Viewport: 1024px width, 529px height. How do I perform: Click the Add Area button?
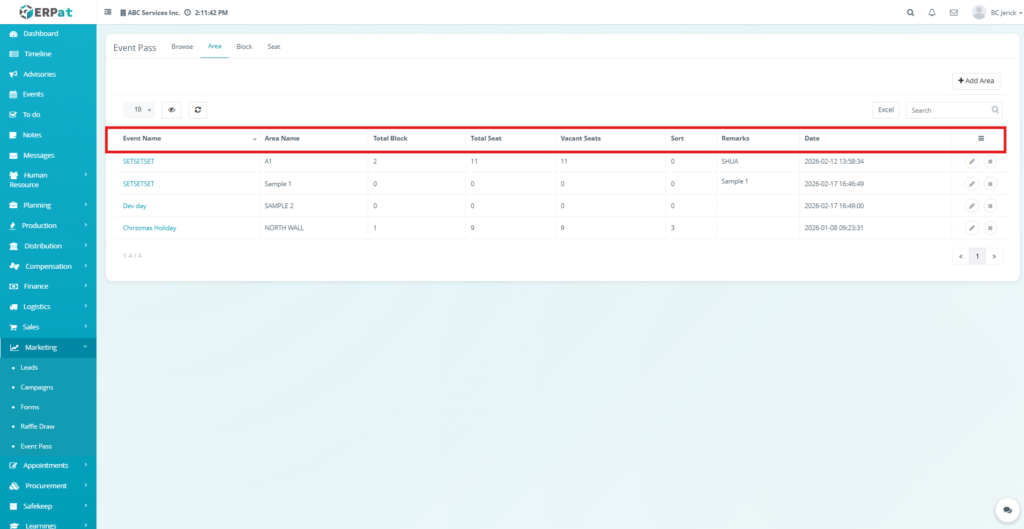pos(976,81)
